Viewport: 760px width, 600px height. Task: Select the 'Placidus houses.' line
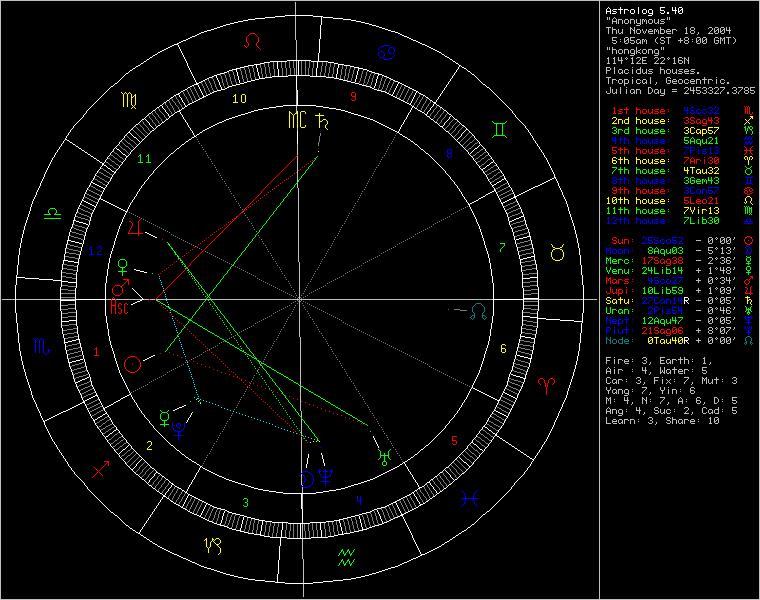coord(652,71)
